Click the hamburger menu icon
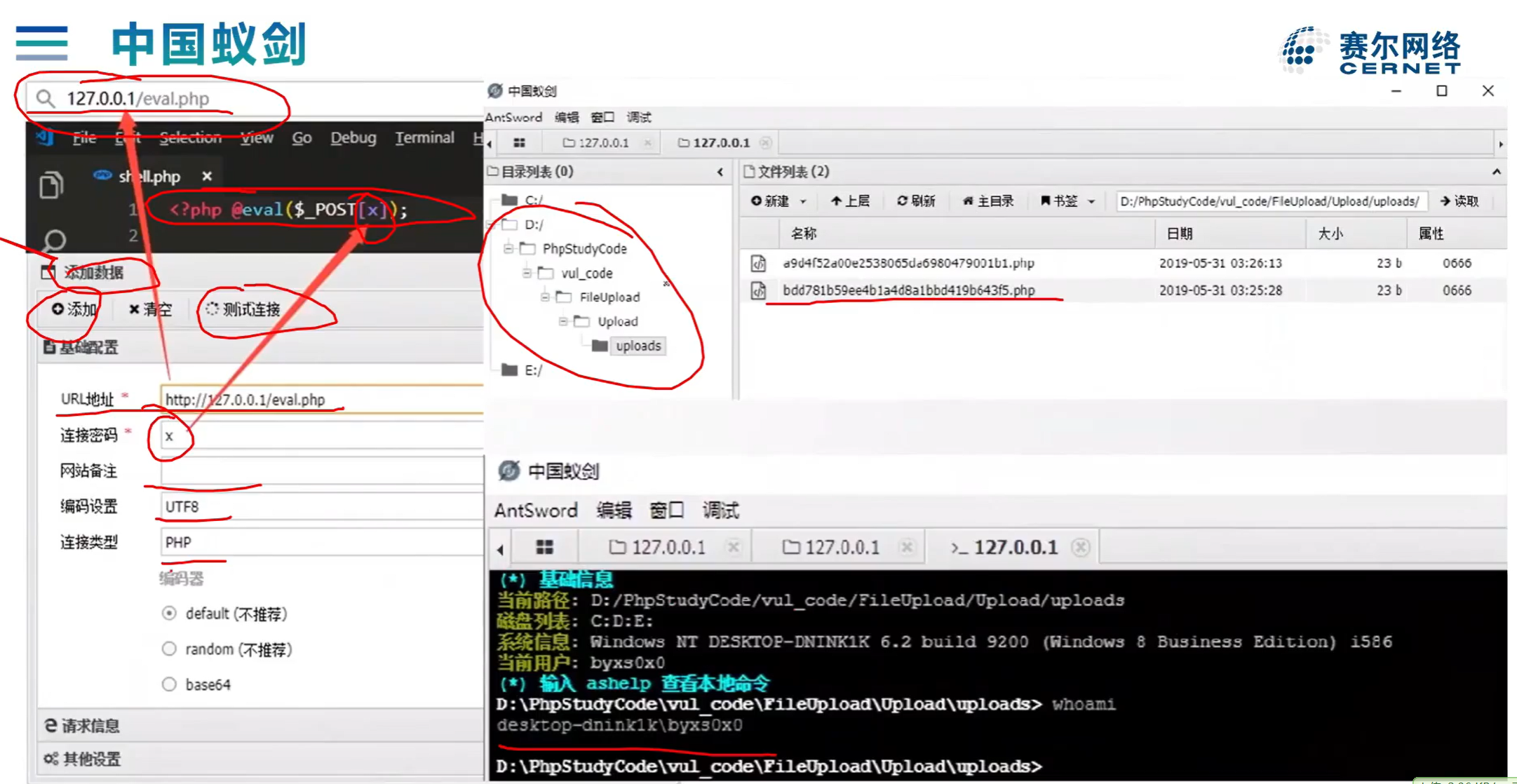This screenshot has width=1517, height=784. [41, 43]
